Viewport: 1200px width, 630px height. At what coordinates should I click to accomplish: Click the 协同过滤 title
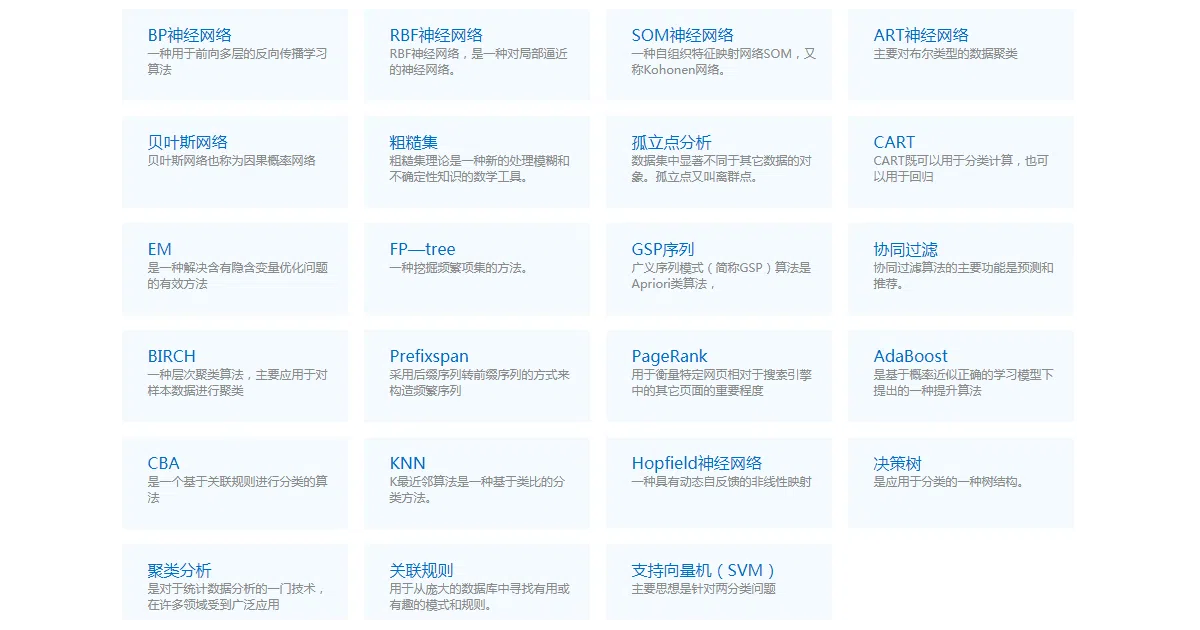906,249
